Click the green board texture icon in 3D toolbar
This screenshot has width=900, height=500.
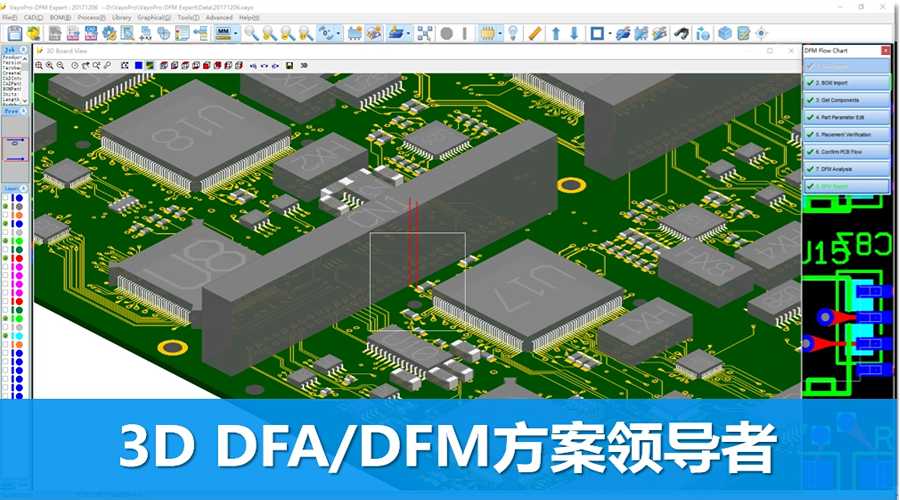point(149,65)
